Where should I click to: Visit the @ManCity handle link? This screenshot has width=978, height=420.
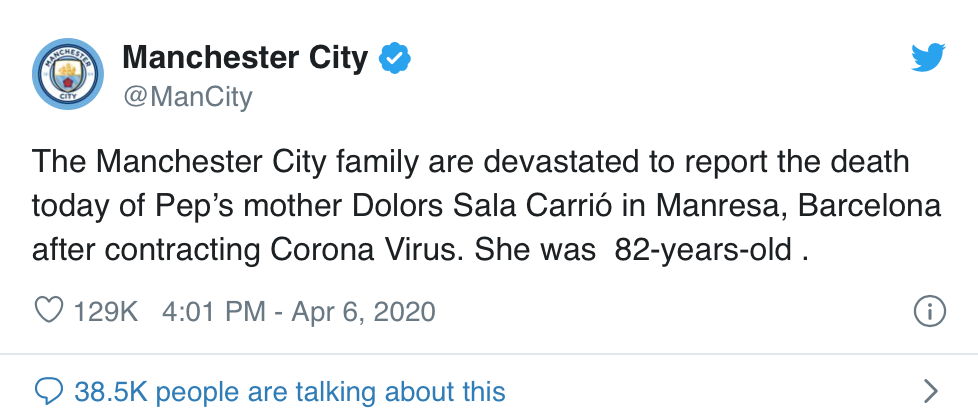[x=188, y=97]
